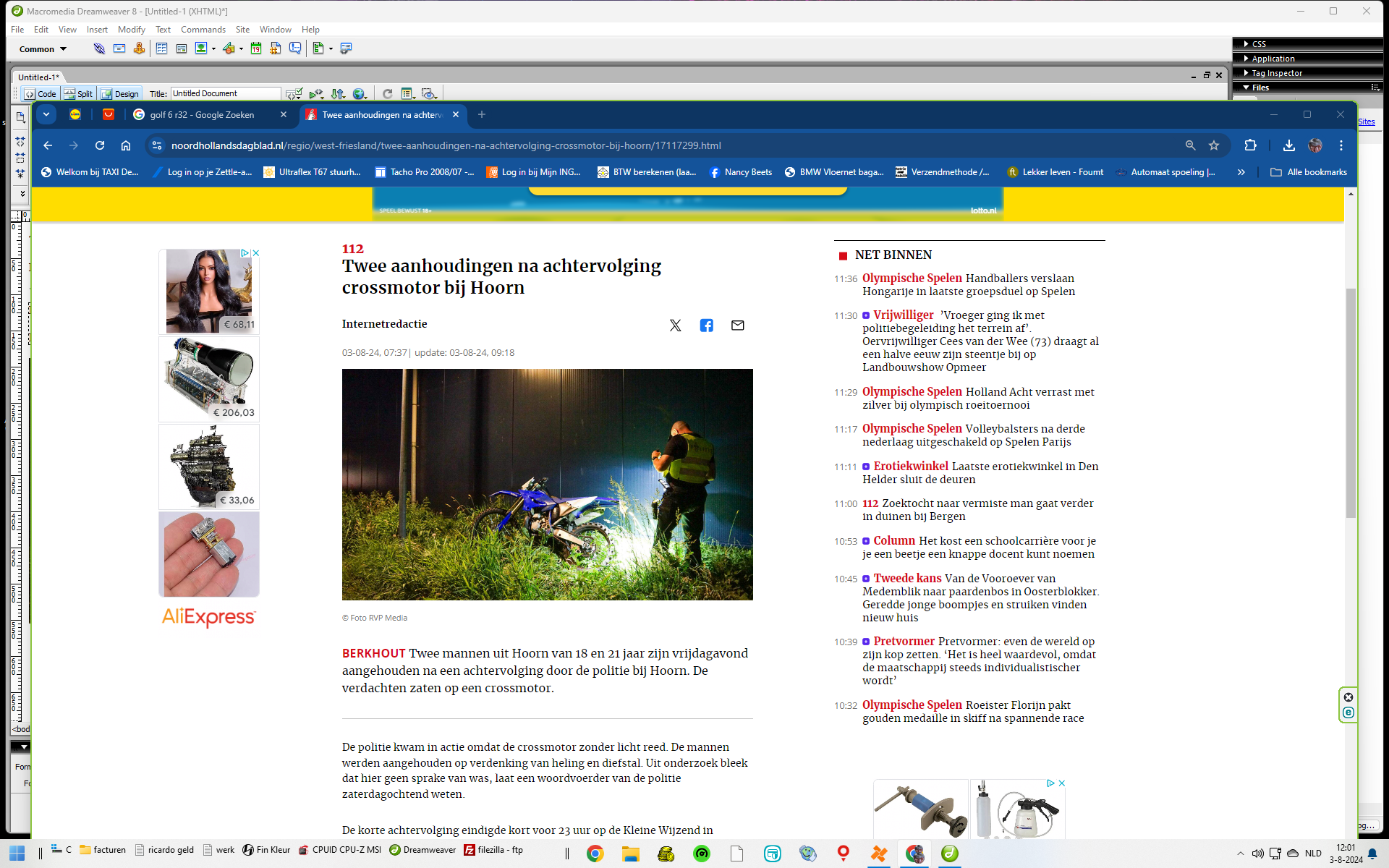Open Chrome tab search dropdown
Viewport: 1389px width, 868px height.
[46, 114]
